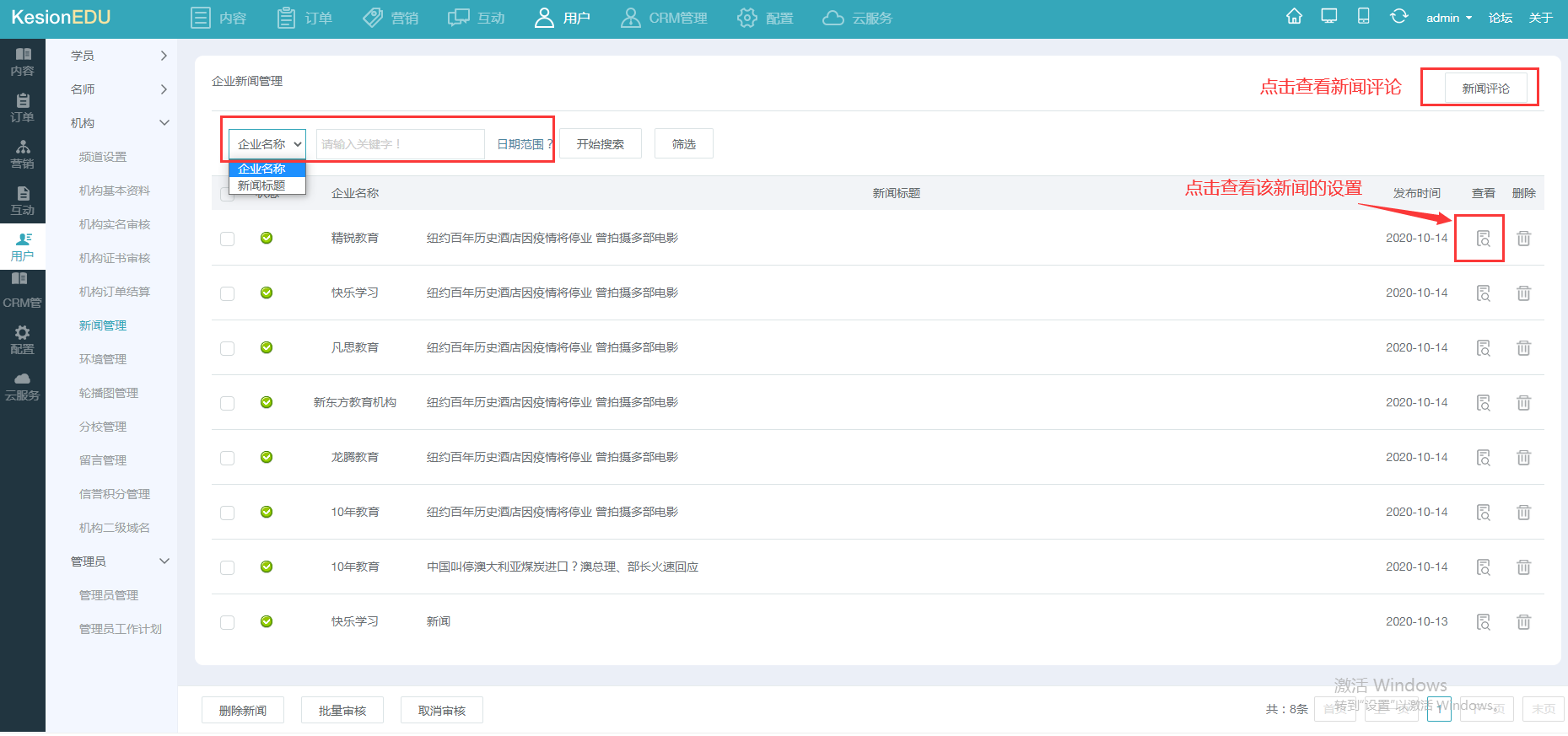Open 互动 icon in left dark sidebar
Image resolution: width=1568 pixels, height=736 pixels.
click(x=23, y=201)
